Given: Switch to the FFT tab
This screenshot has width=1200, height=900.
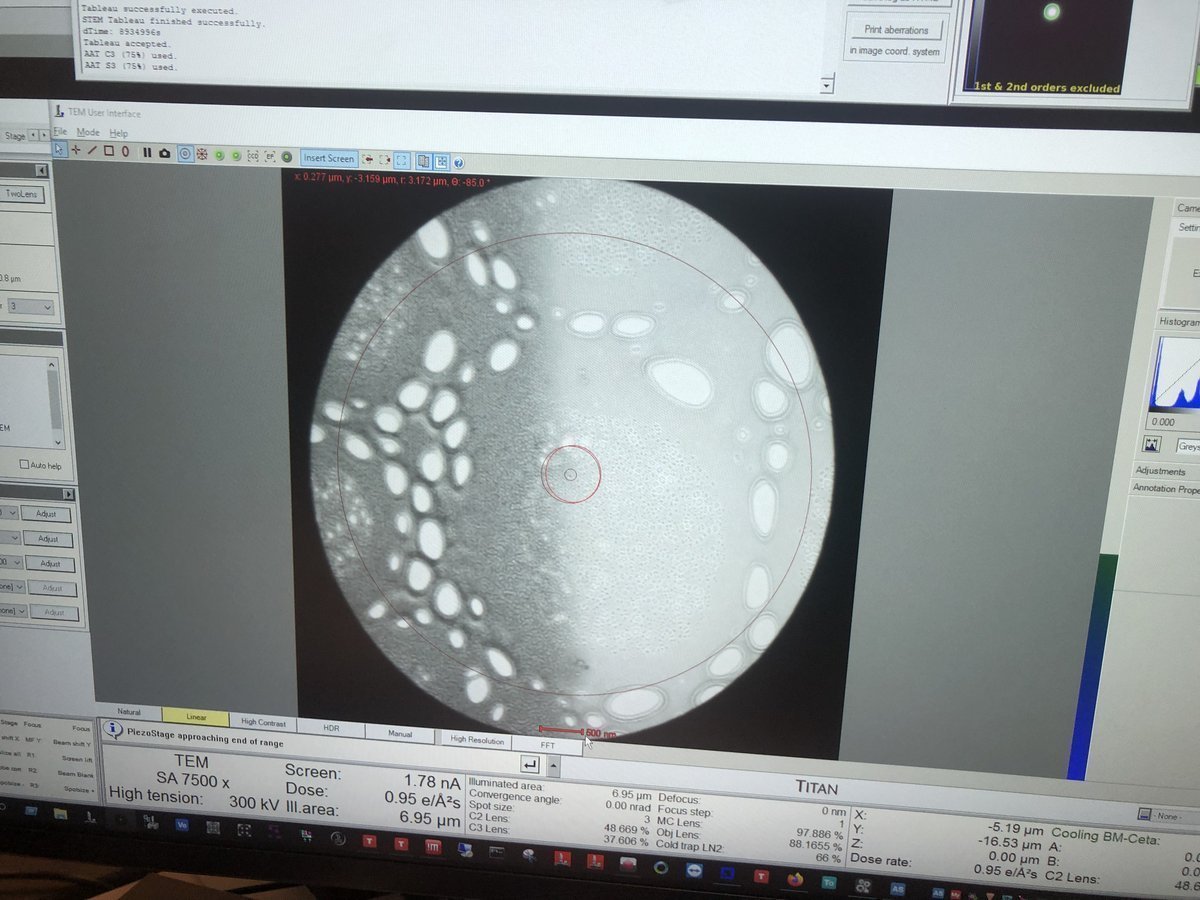Looking at the screenshot, I should (x=546, y=744).
